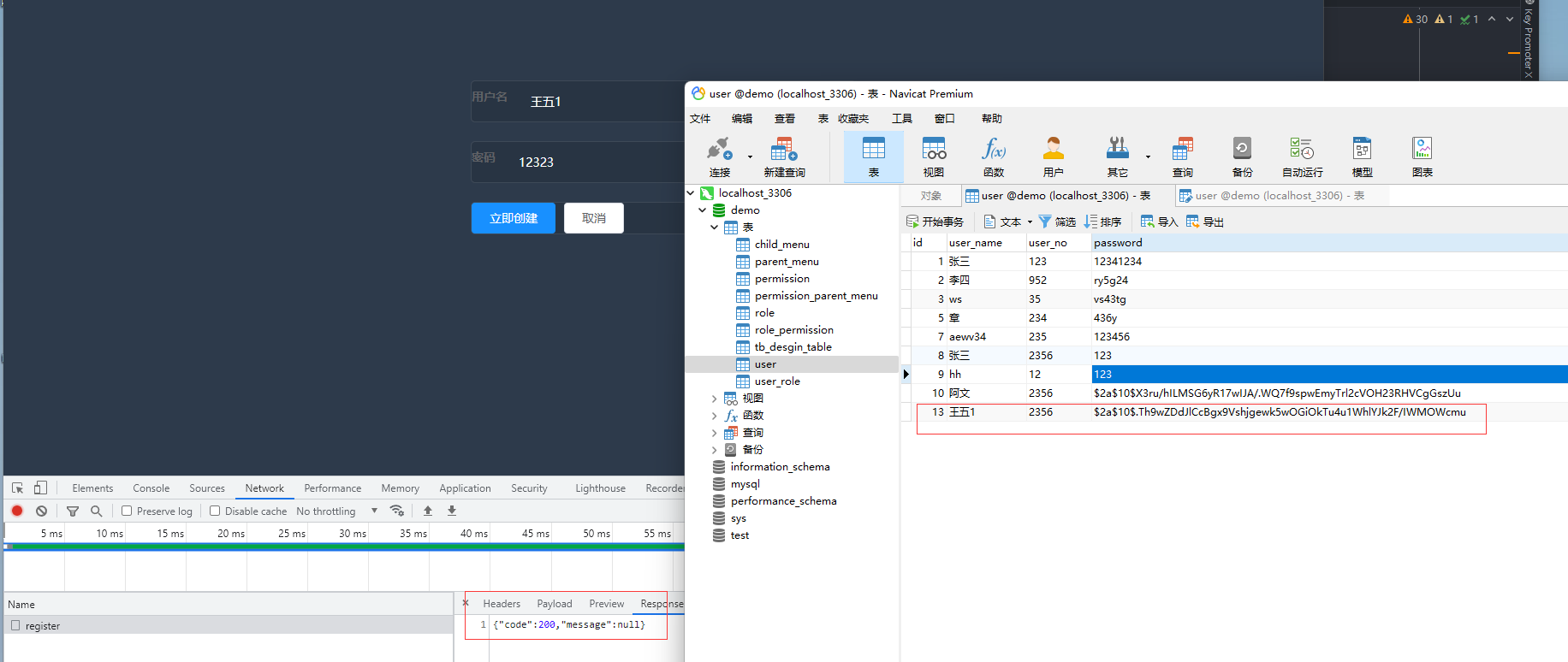Switch to the DevTools Console tab
1568x662 pixels.
[151, 488]
